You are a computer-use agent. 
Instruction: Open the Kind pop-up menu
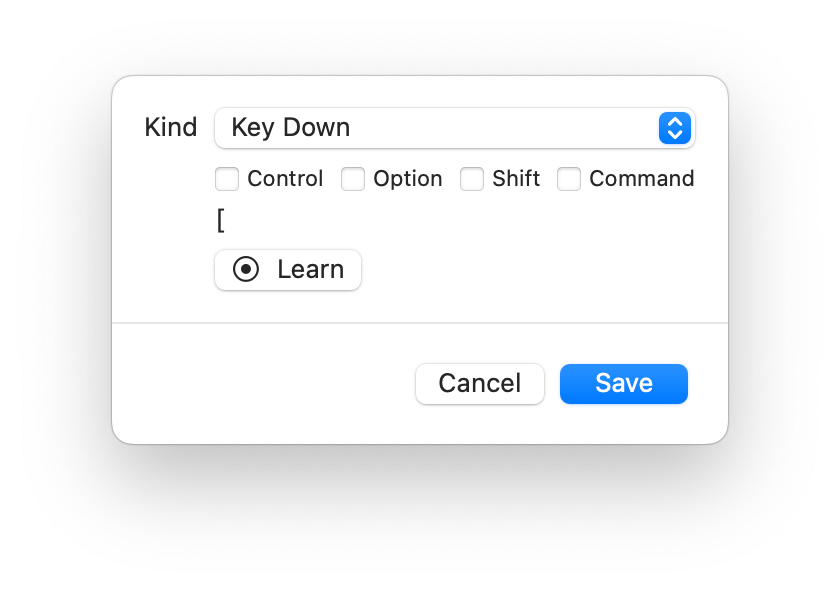point(454,128)
